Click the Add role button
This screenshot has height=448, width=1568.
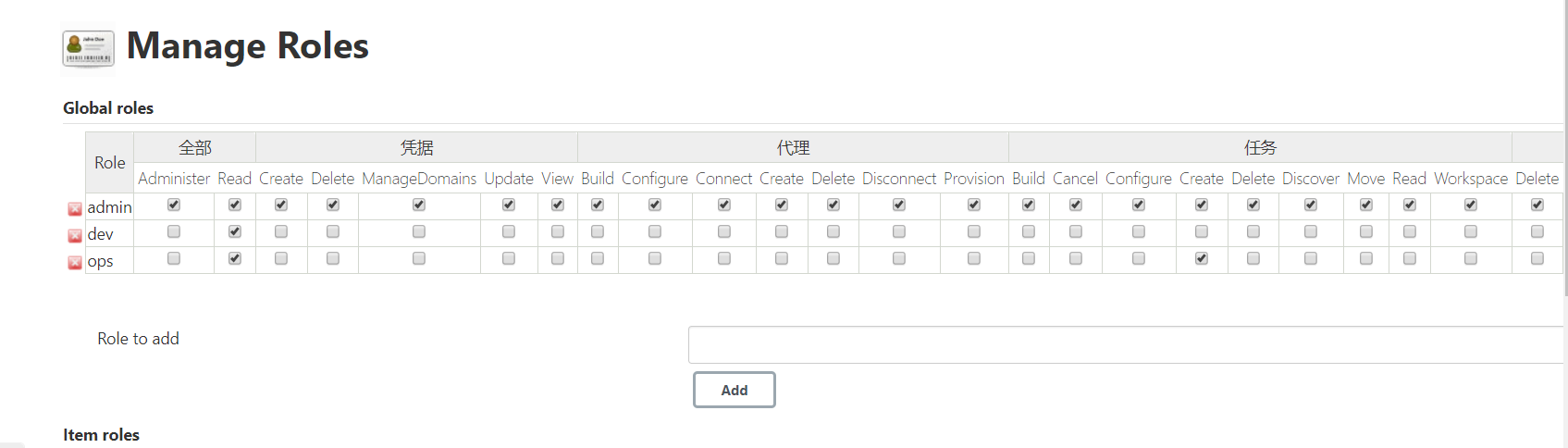point(735,390)
